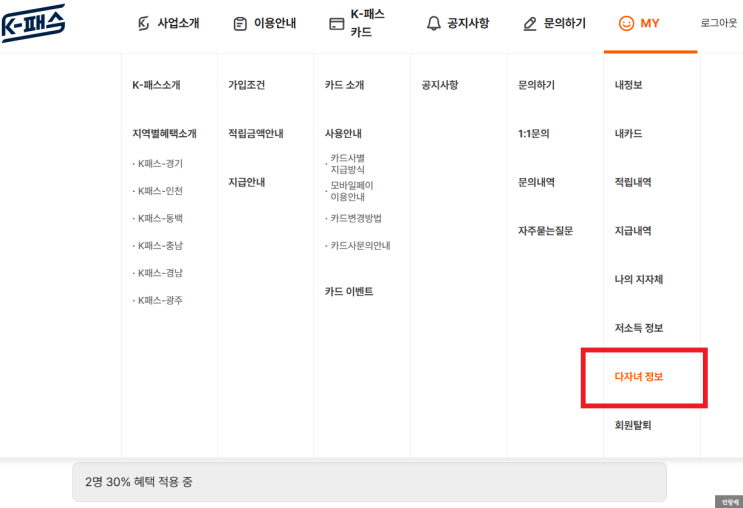Open 카드 이벤트 submenu
743x508 pixels.
(x=349, y=291)
